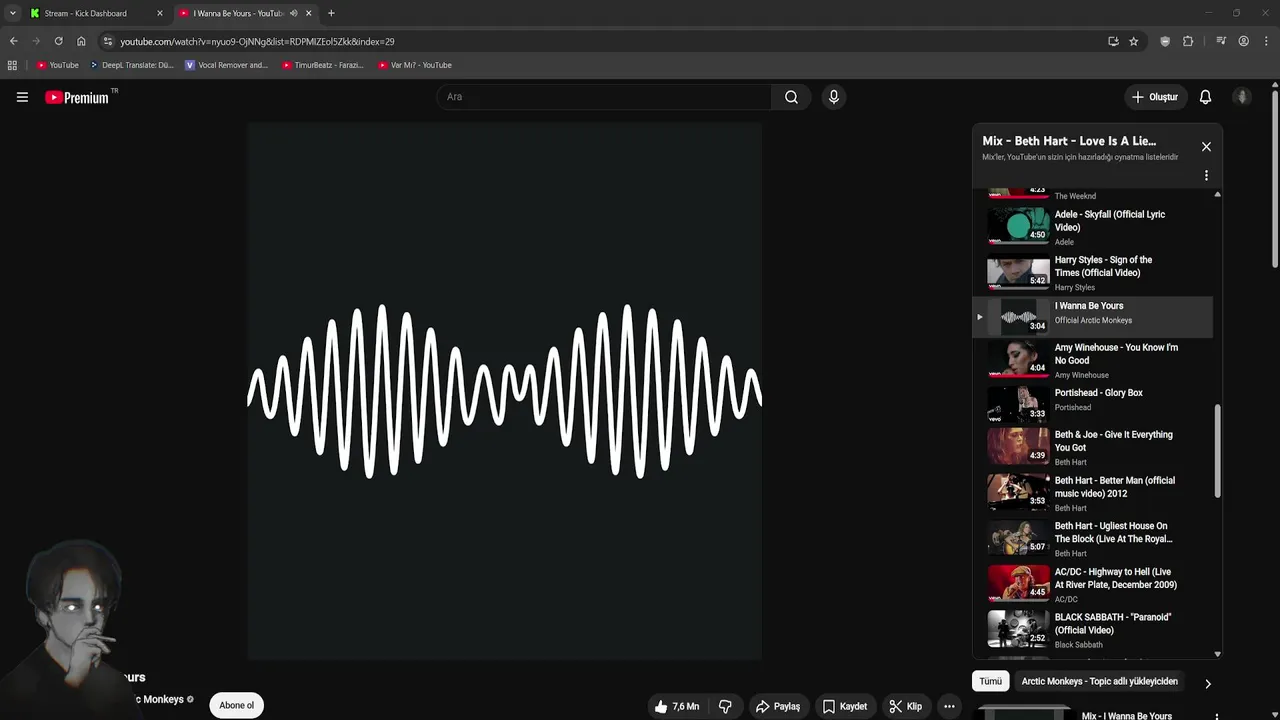Go back in browser history
The image size is (1280, 720).
(x=13, y=41)
